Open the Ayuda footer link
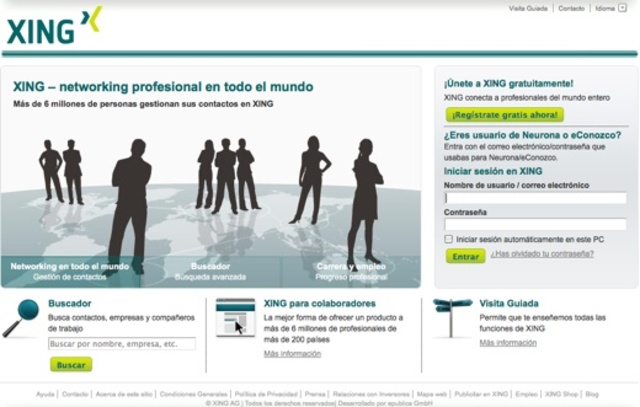Viewport: 640px width, 407px height. [x=45, y=394]
